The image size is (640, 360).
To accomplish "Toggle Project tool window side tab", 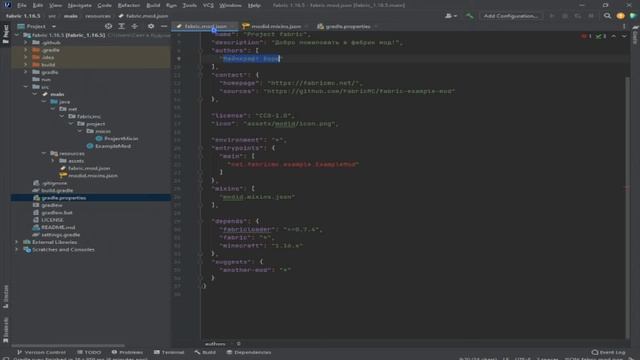I will (x=5, y=33).
